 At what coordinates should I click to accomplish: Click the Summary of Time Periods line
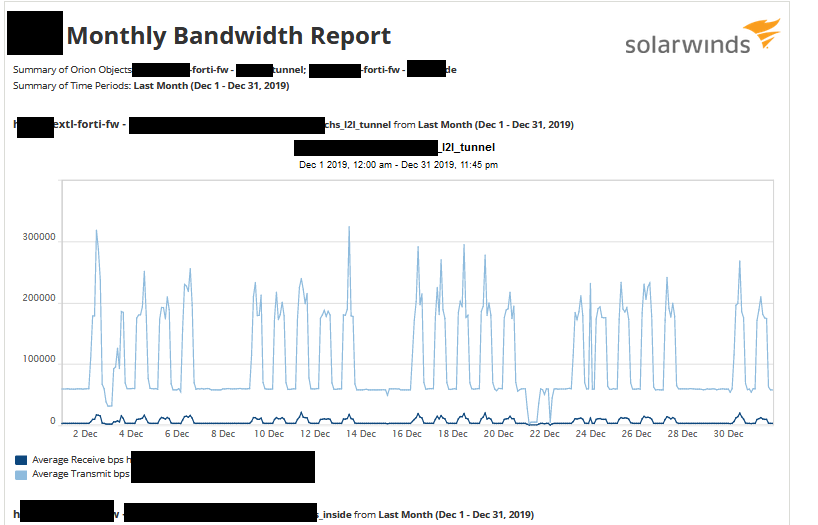pyautogui.click(x=151, y=86)
